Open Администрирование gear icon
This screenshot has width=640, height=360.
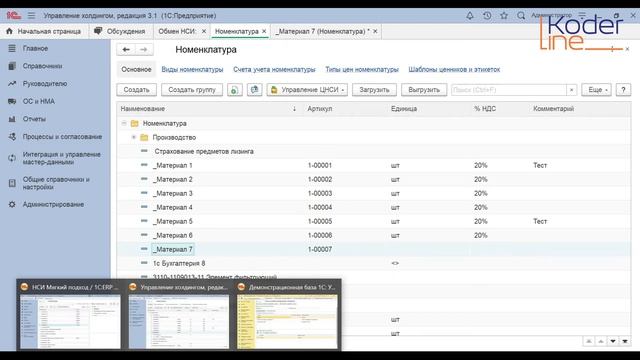(12, 204)
